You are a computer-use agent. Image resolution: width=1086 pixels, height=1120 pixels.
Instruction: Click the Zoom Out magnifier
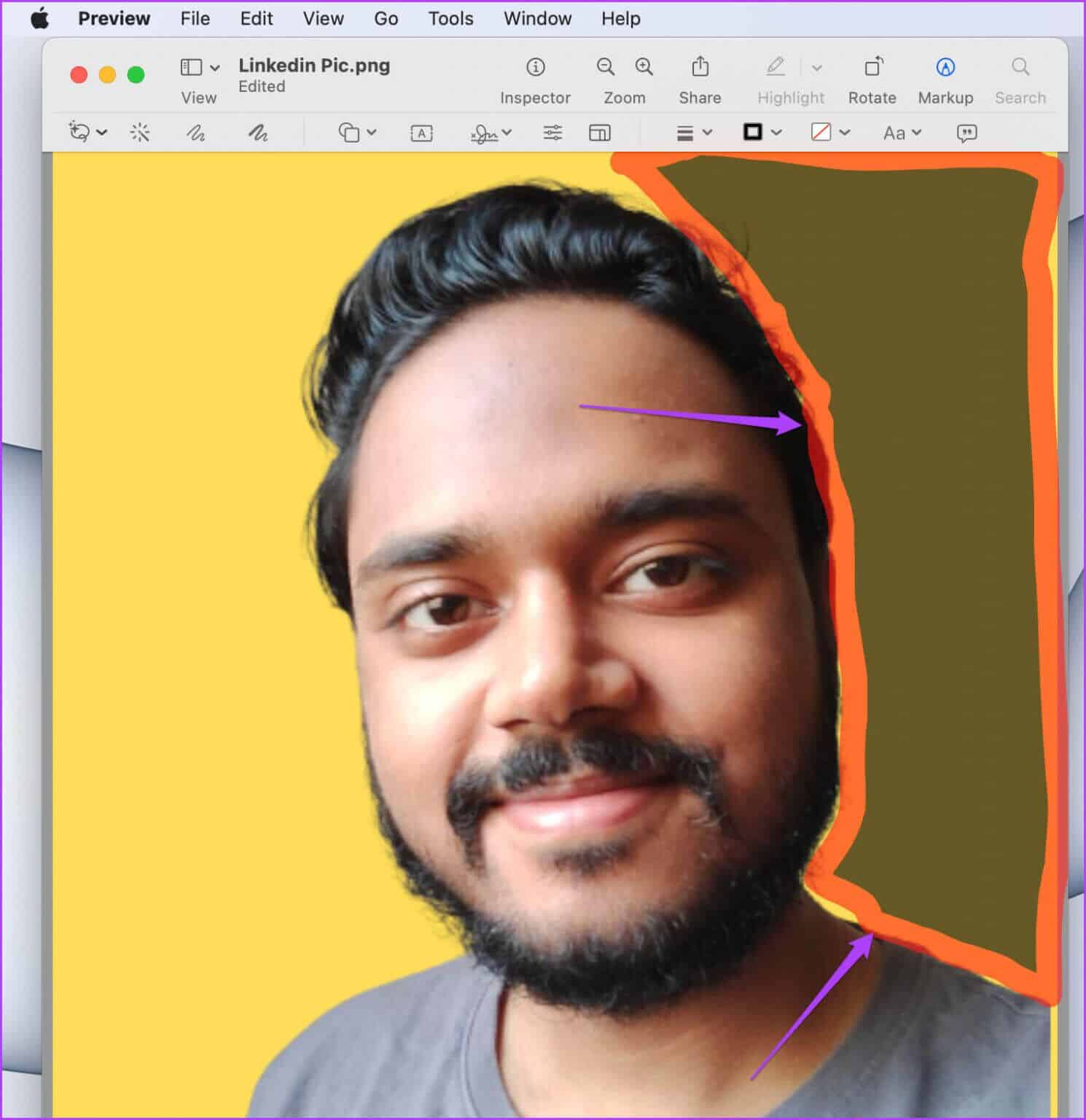605,67
